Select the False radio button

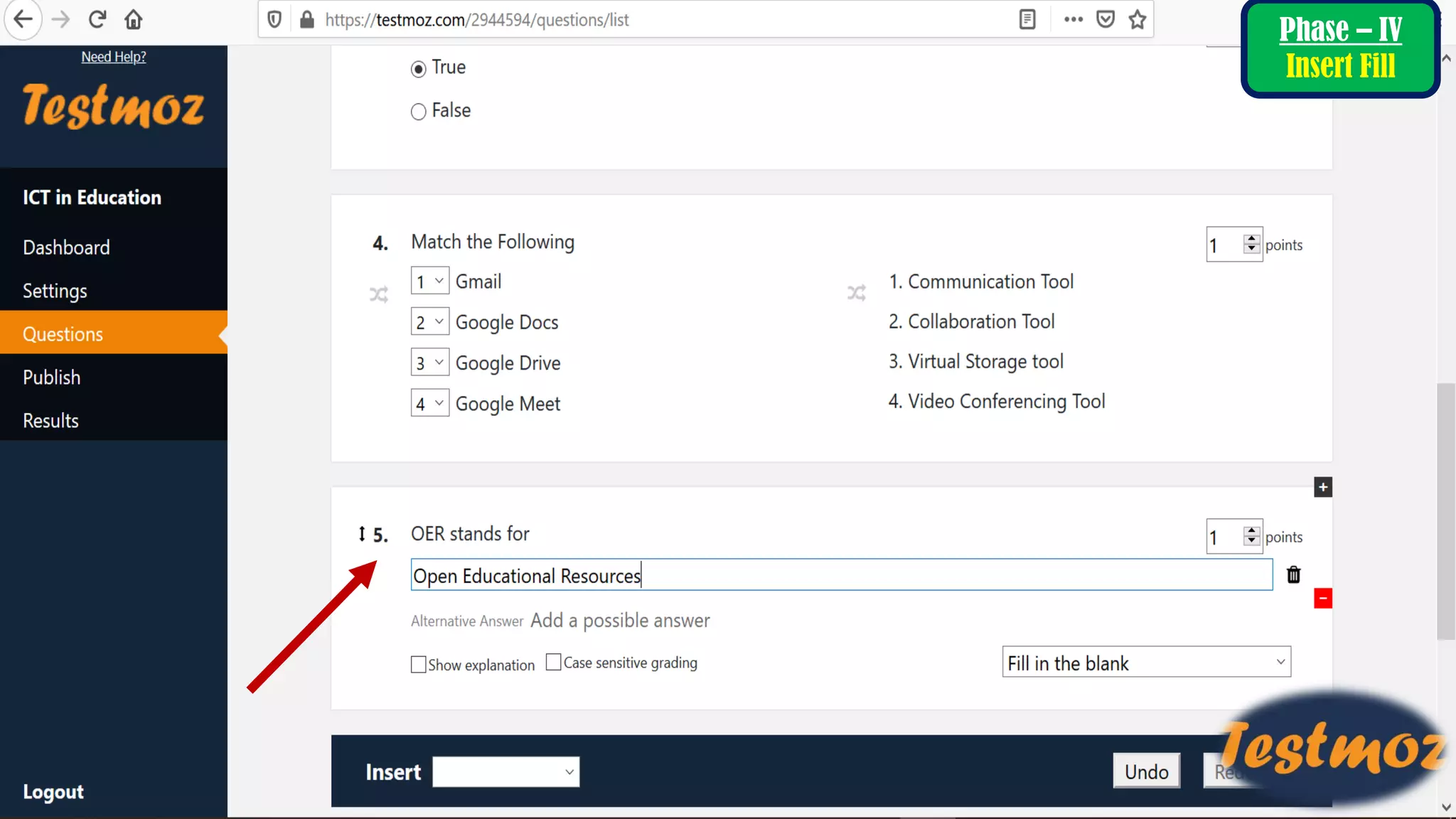(x=418, y=112)
